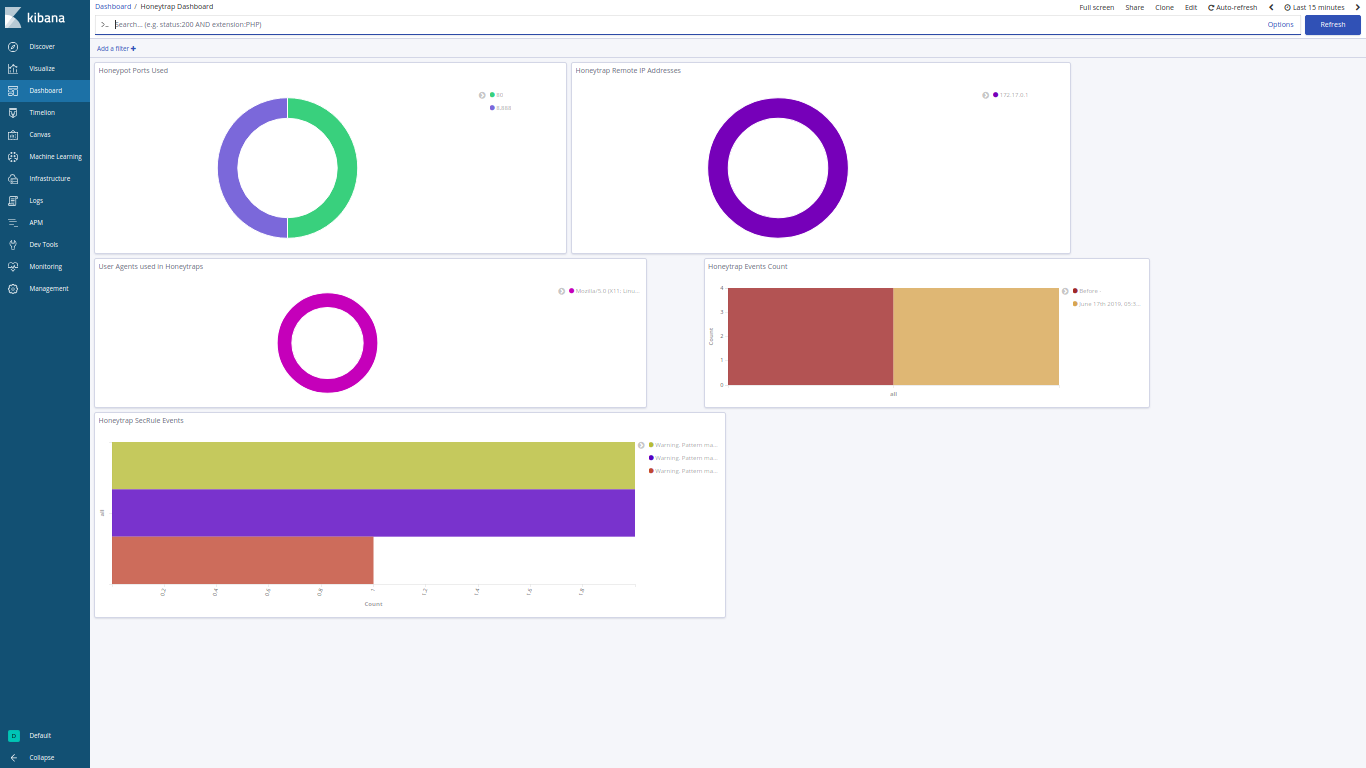Click Add a filter
The height and width of the screenshot is (768, 1366).
click(x=116, y=48)
